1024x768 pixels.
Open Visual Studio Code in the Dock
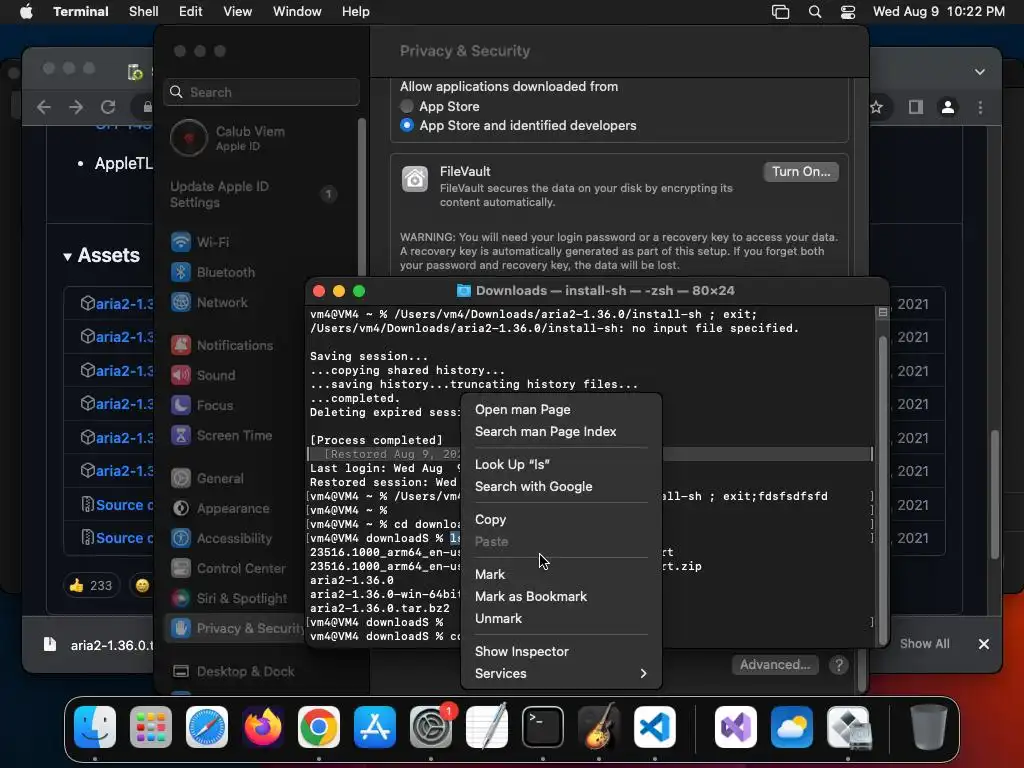point(655,727)
